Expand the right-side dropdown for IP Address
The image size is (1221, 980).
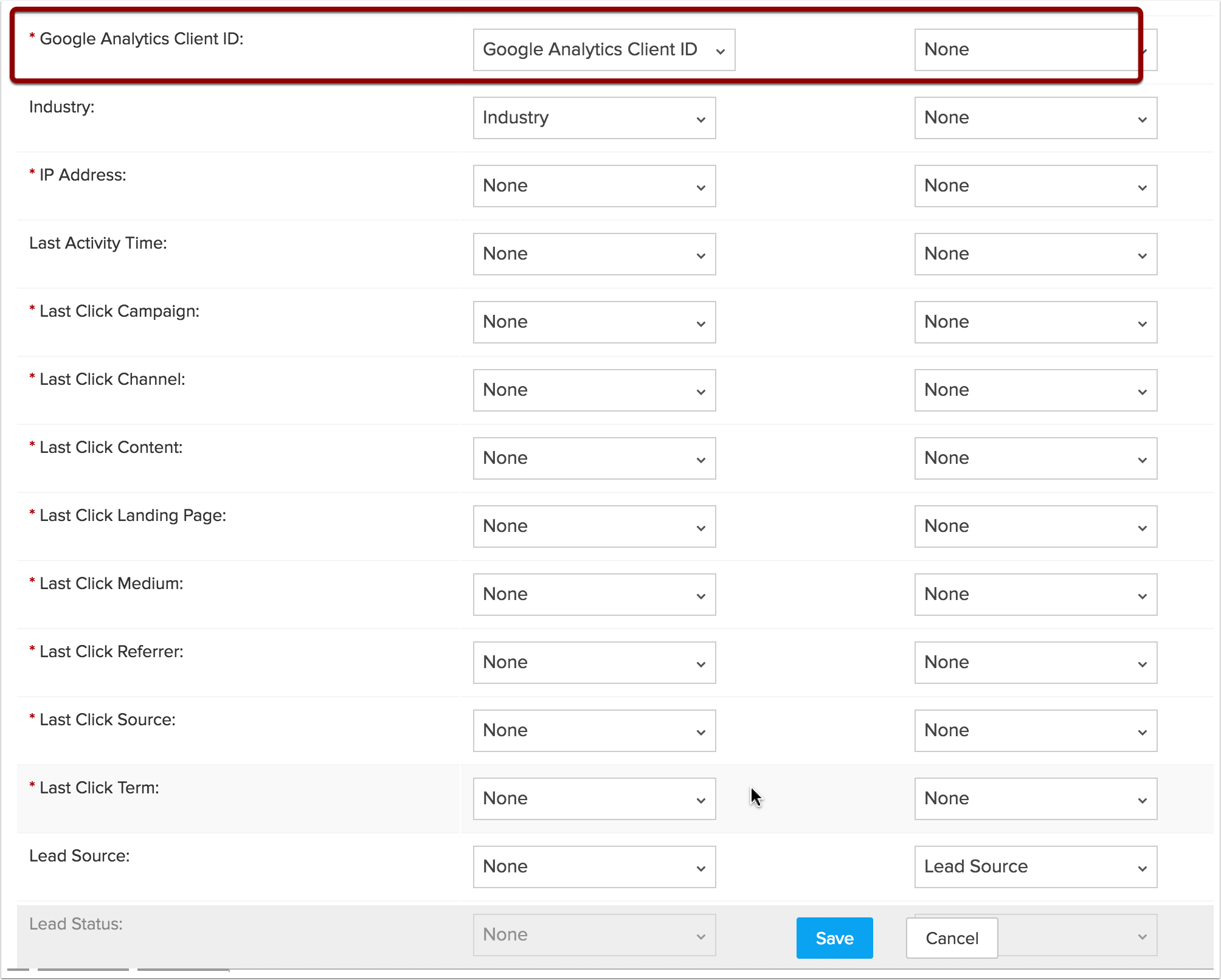(x=1035, y=185)
